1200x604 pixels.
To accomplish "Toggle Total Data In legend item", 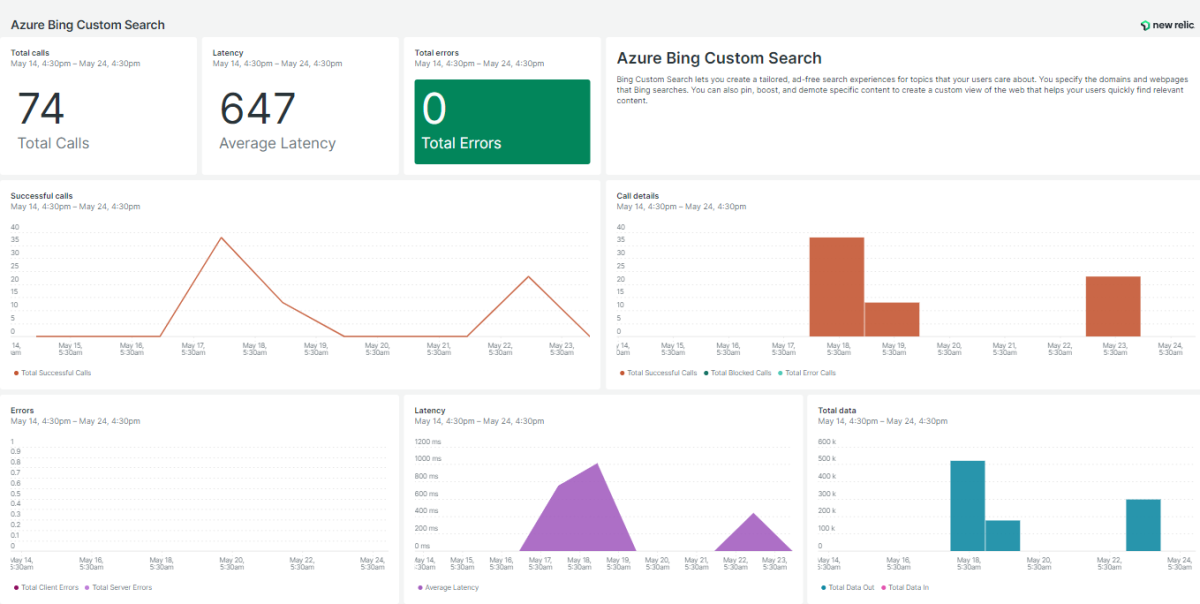I will click(x=908, y=587).
